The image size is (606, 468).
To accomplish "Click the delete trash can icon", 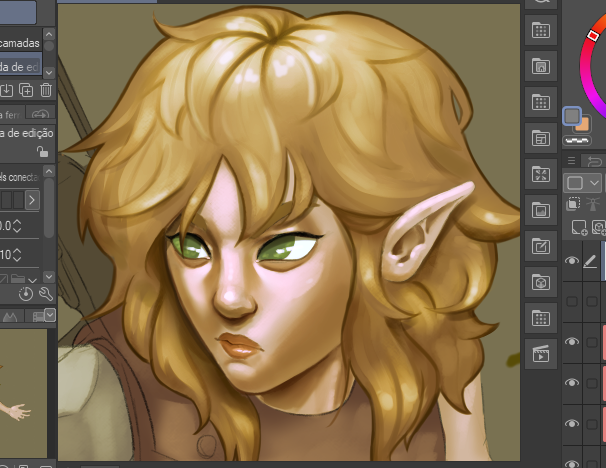I will (46, 90).
